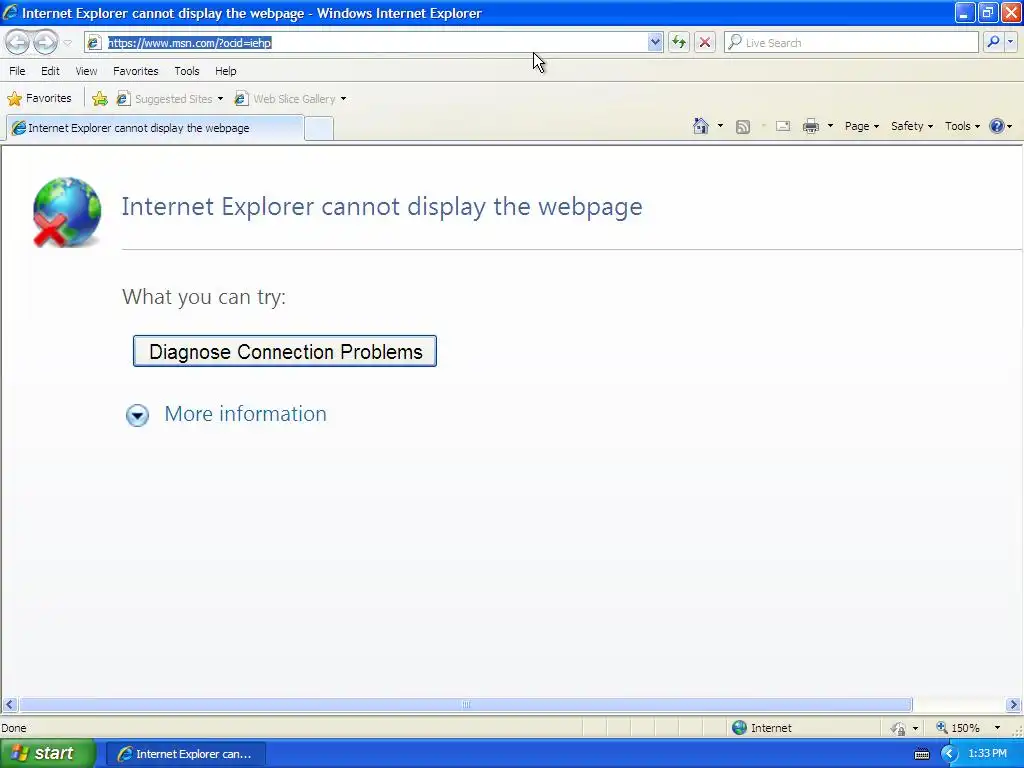
Task: Expand the Web Slice Gallery dropdown arrow
Action: [343, 99]
